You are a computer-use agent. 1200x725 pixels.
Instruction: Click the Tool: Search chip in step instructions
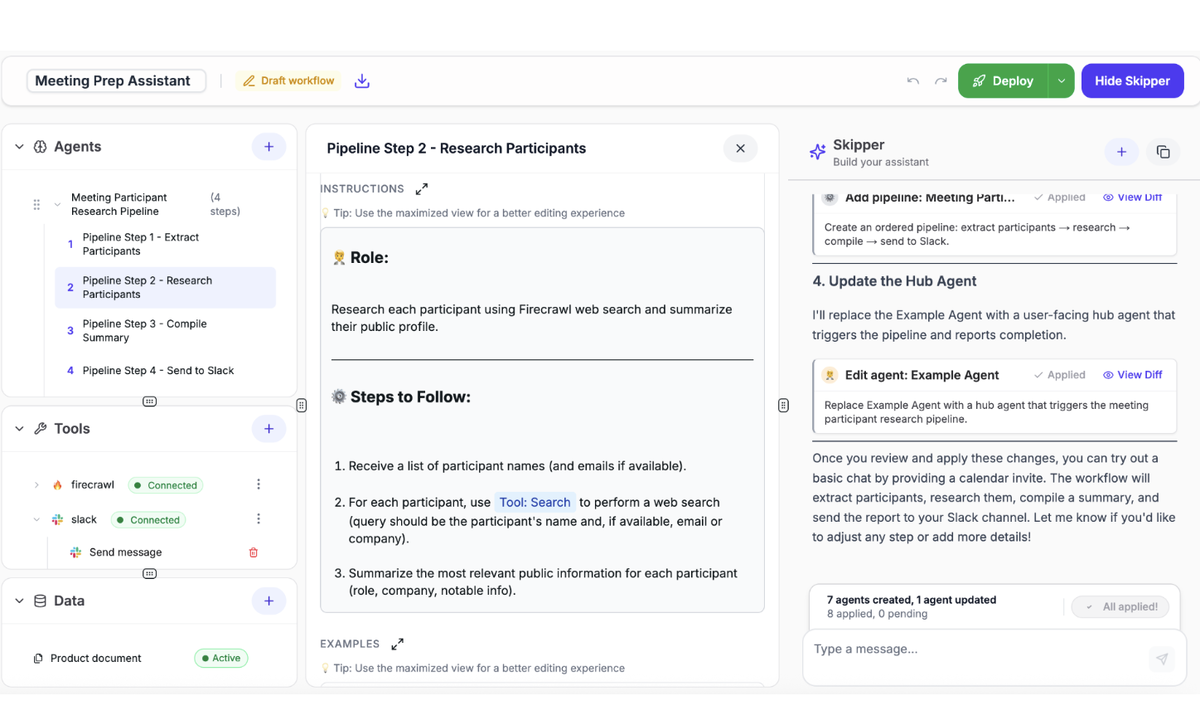(534, 501)
